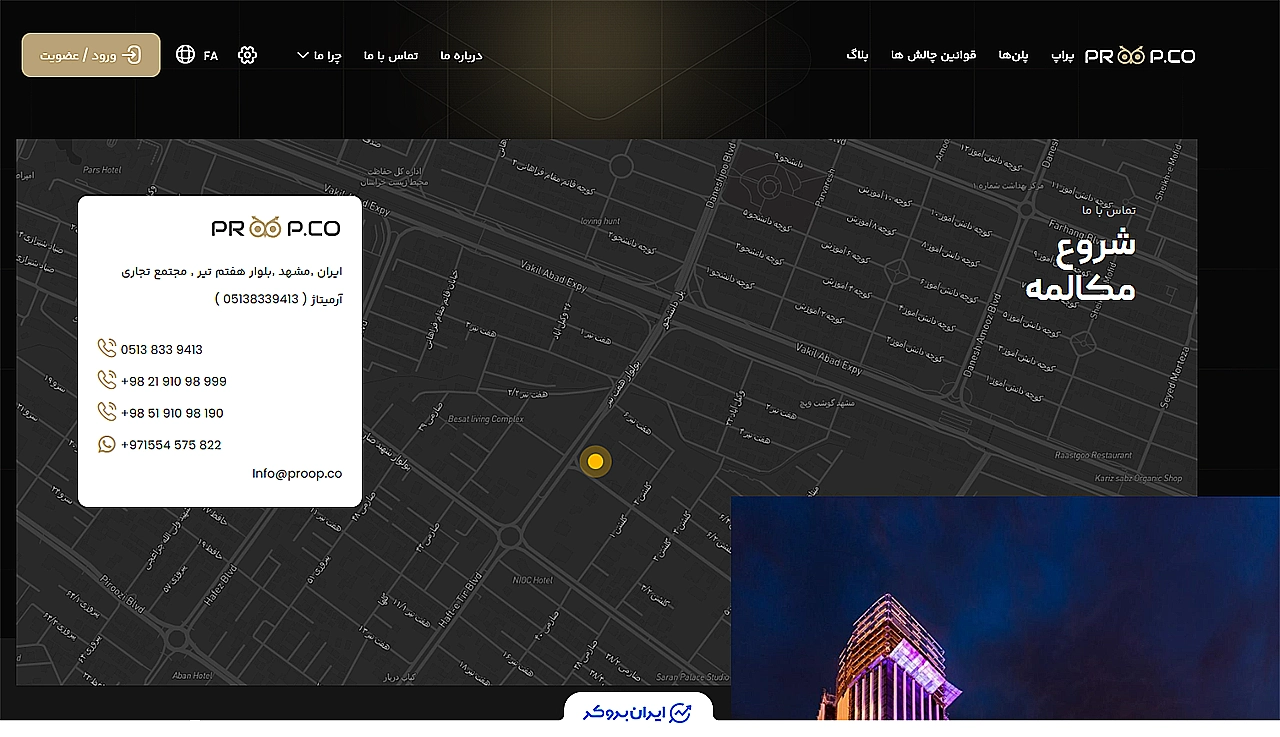
Task: Call the number +98 51 910 98 190
Action: [172, 414]
